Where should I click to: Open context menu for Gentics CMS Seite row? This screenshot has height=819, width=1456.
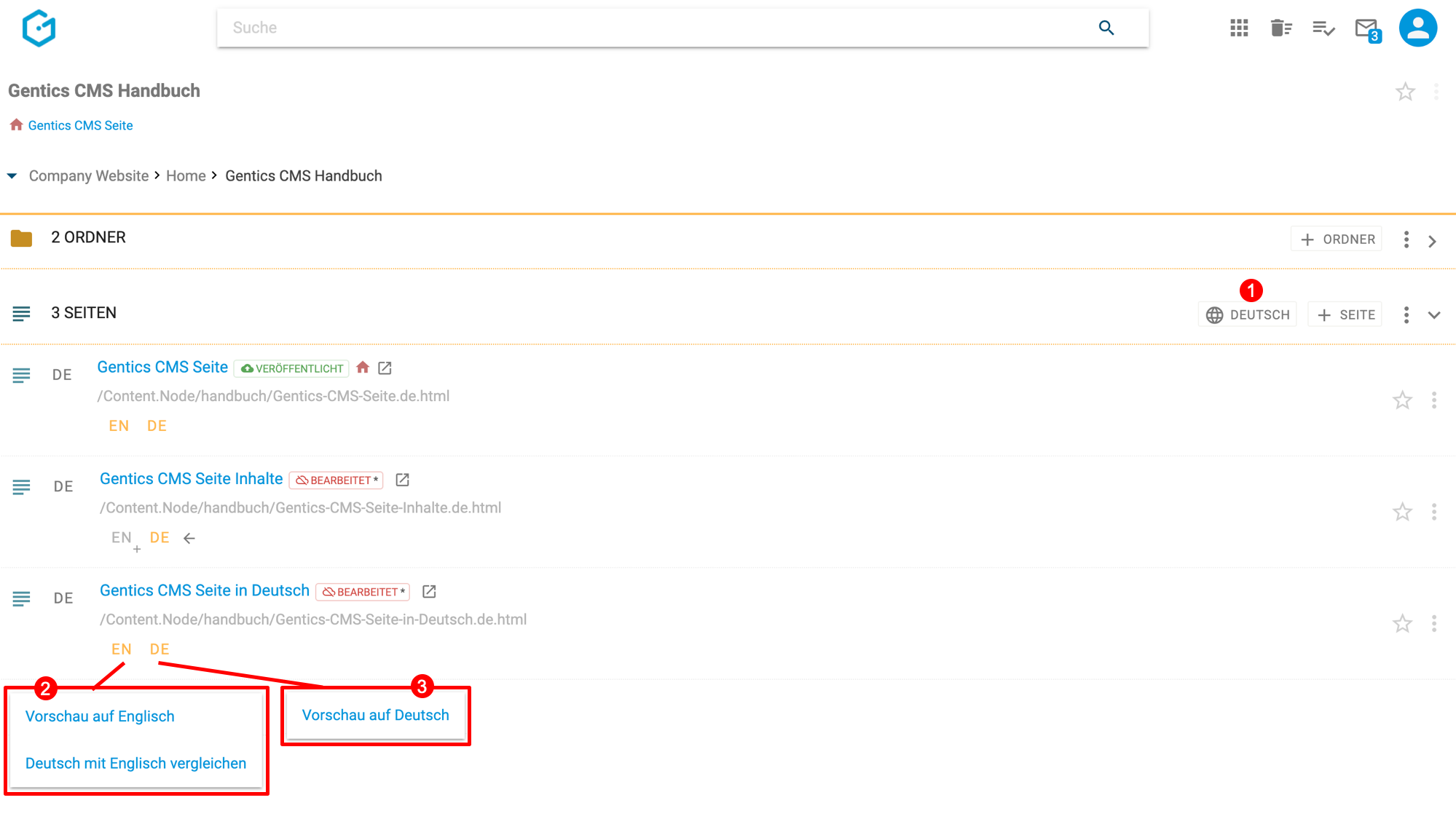pos(1433,400)
